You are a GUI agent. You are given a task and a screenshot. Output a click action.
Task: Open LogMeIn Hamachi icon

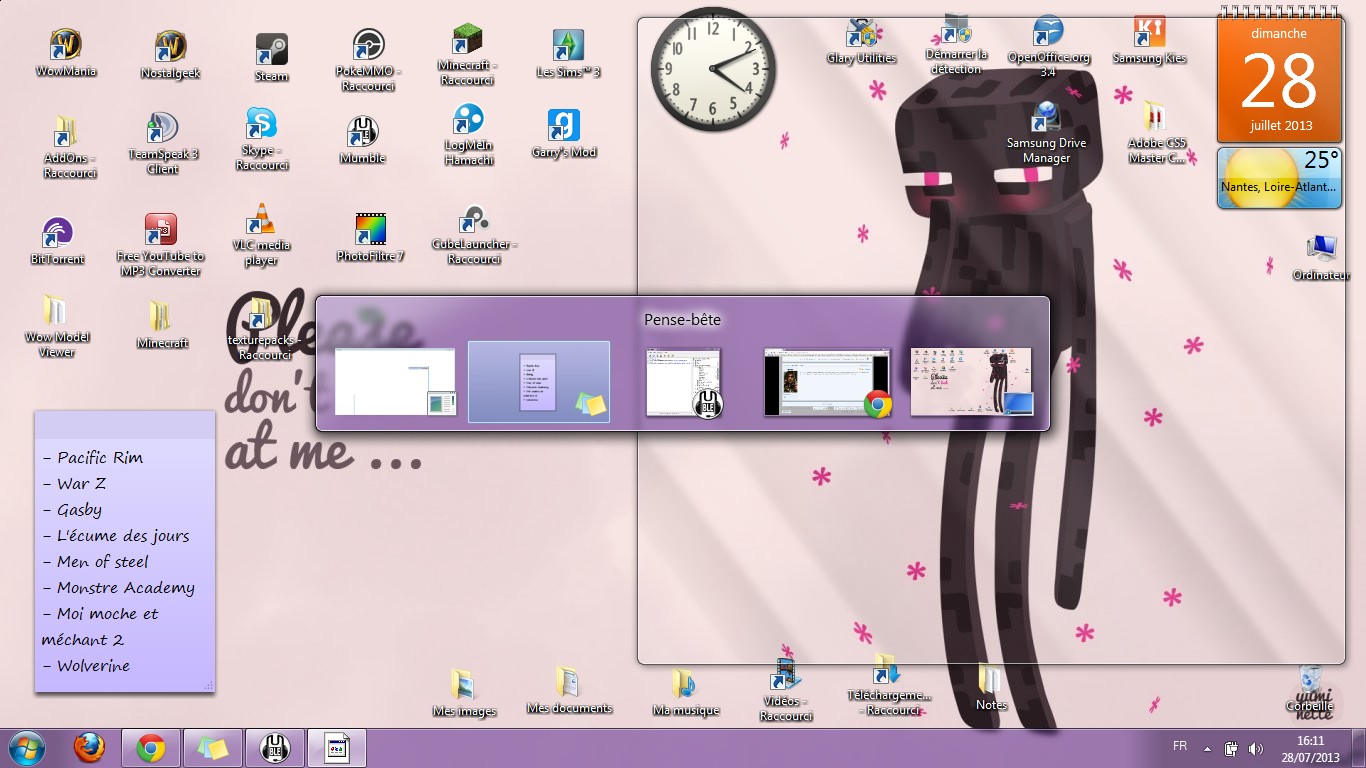pos(468,121)
